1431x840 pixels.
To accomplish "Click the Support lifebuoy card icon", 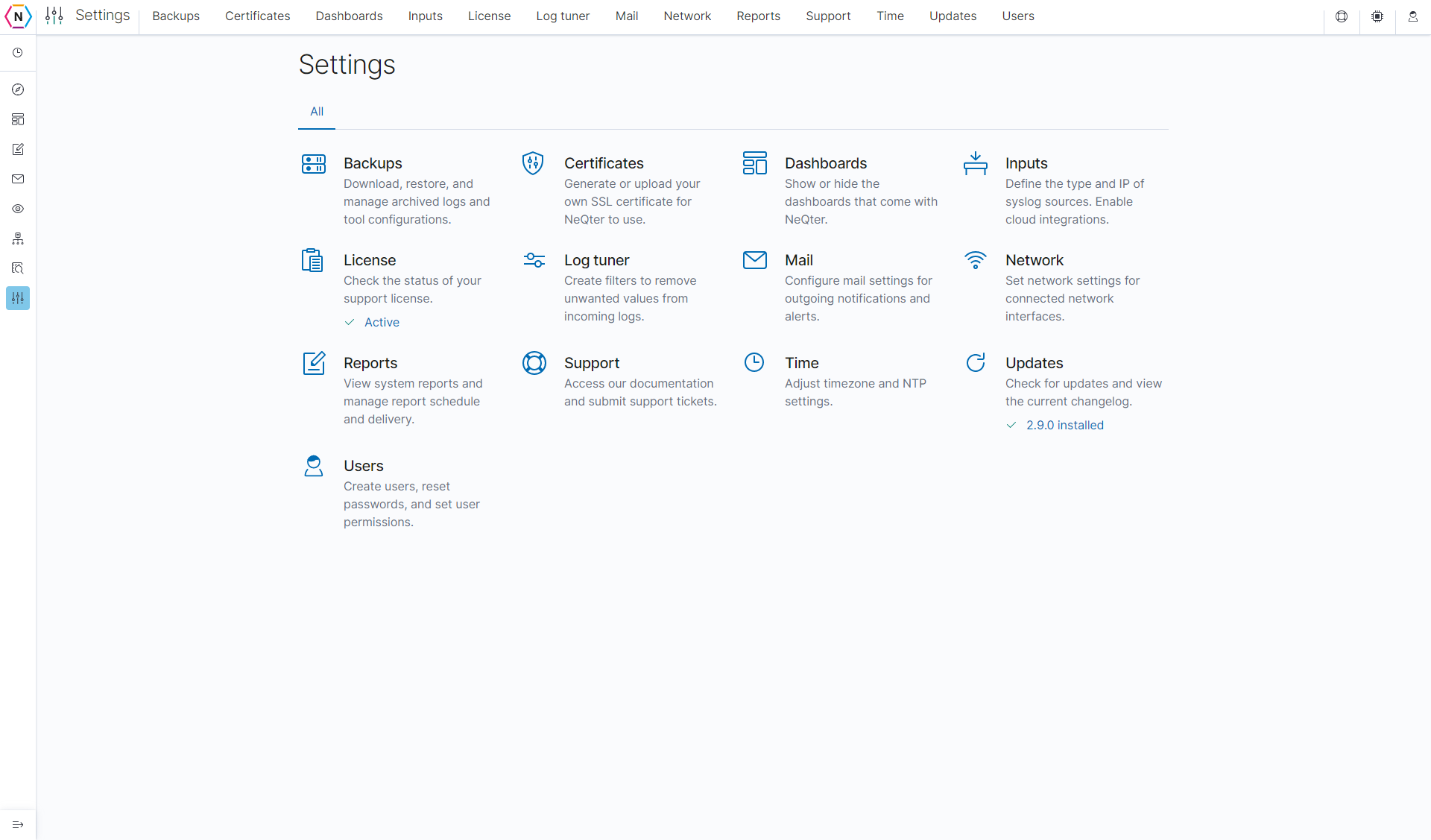I will point(534,363).
